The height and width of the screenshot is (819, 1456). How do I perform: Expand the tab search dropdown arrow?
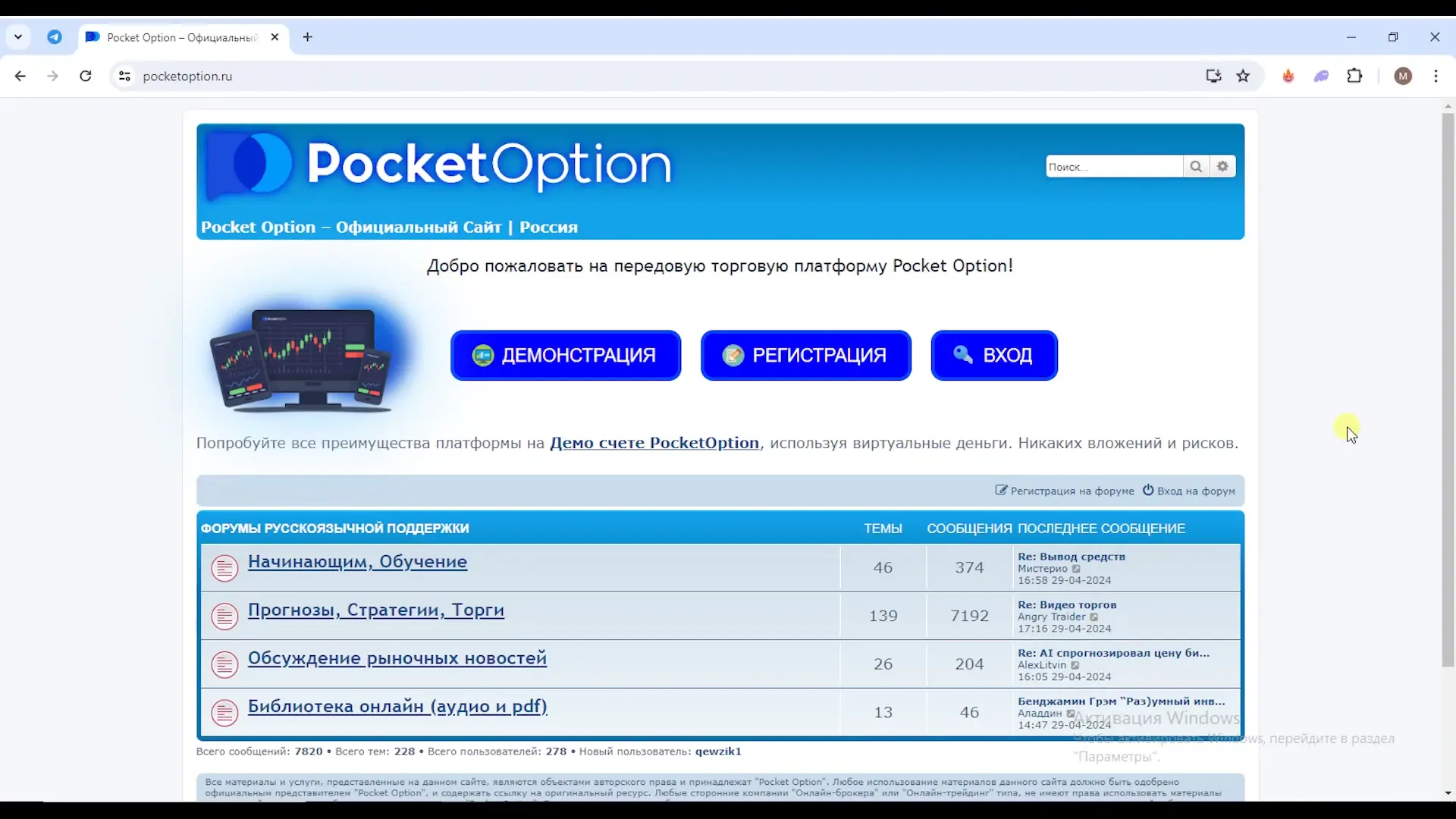coord(18,37)
